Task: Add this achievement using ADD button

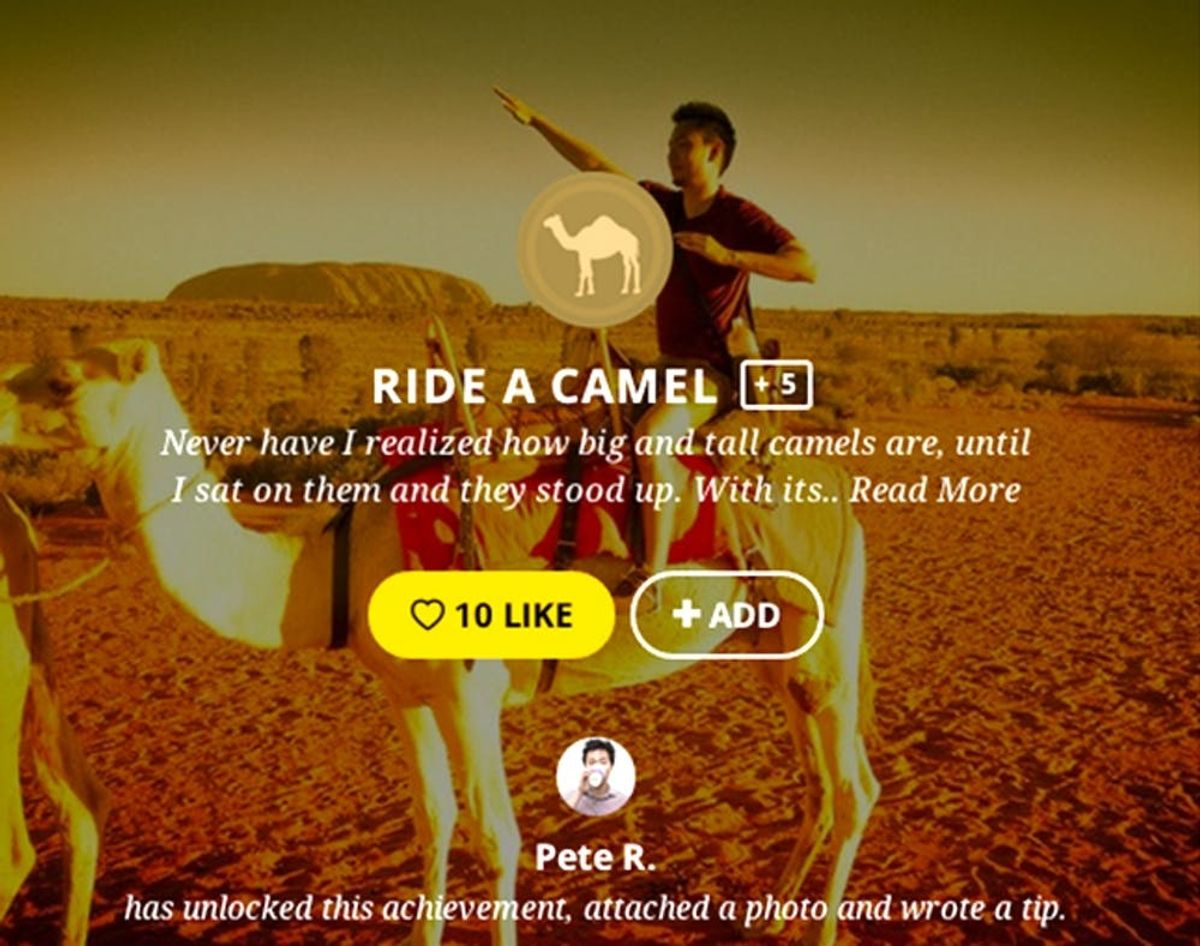Action: point(727,615)
